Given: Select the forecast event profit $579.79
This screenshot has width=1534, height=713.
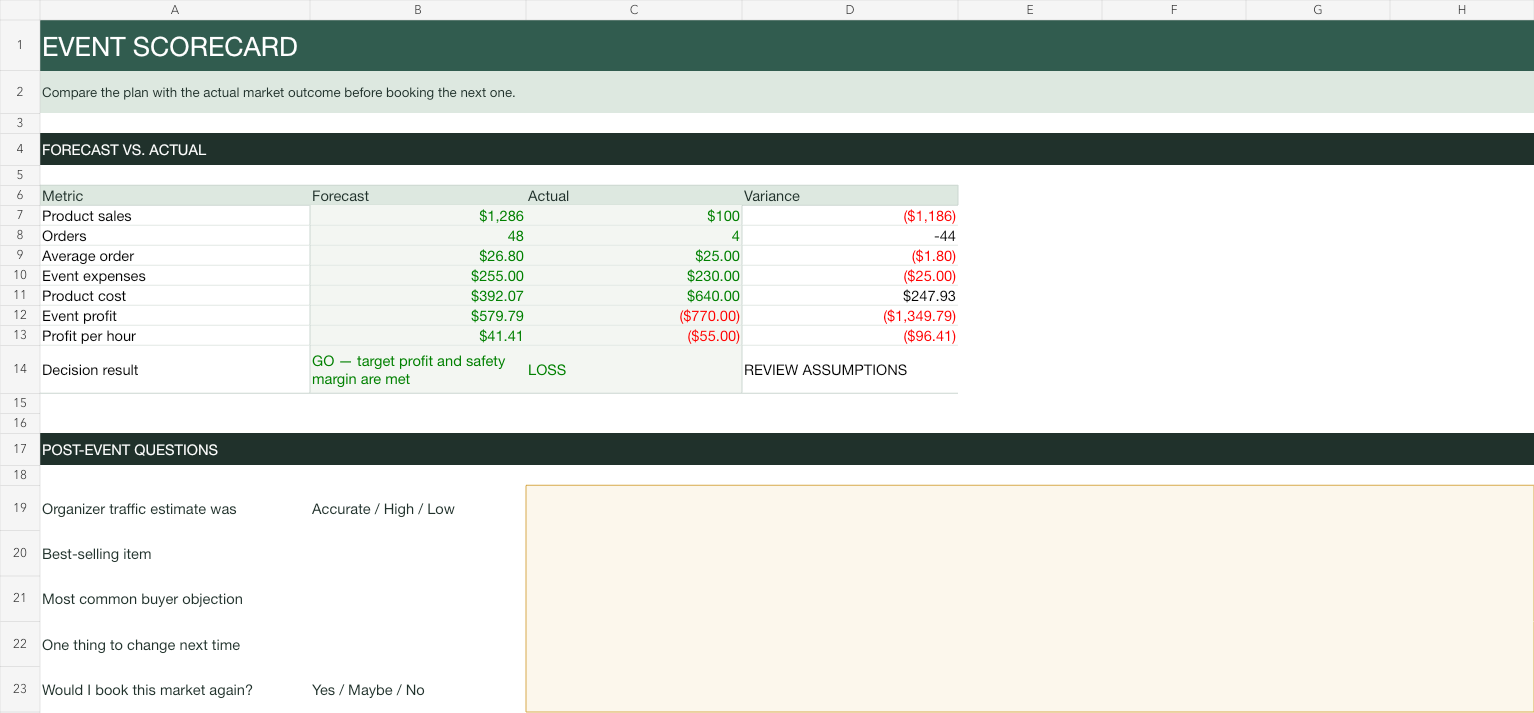Looking at the screenshot, I should (x=418, y=316).
